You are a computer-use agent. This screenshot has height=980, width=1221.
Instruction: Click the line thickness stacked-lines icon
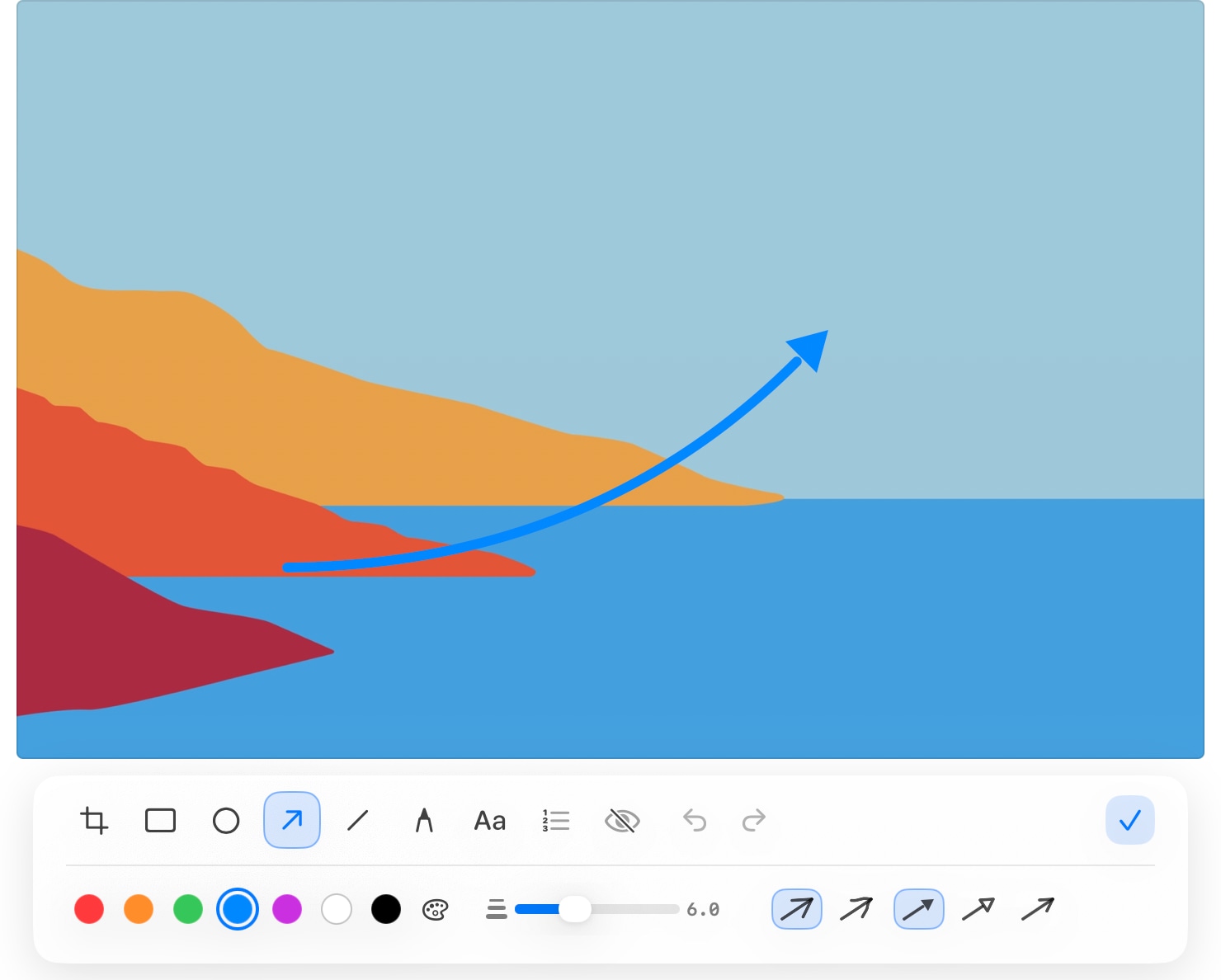click(497, 909)
